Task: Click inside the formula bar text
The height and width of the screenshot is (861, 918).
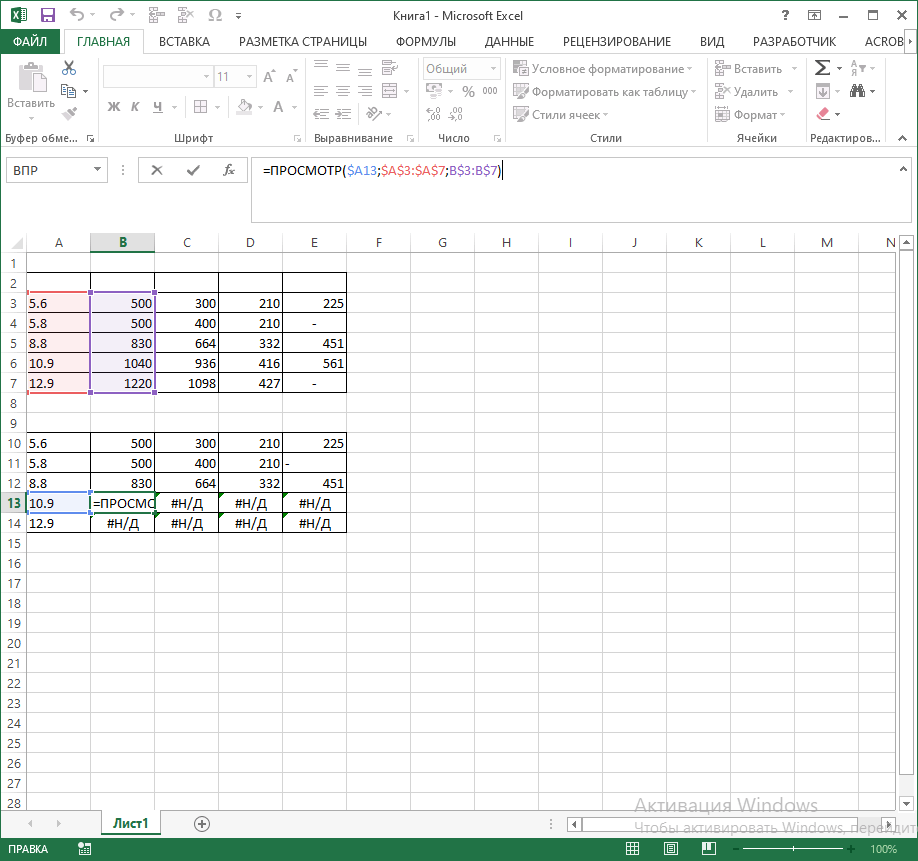Action: pyautogui.click(x=382, y=170)
